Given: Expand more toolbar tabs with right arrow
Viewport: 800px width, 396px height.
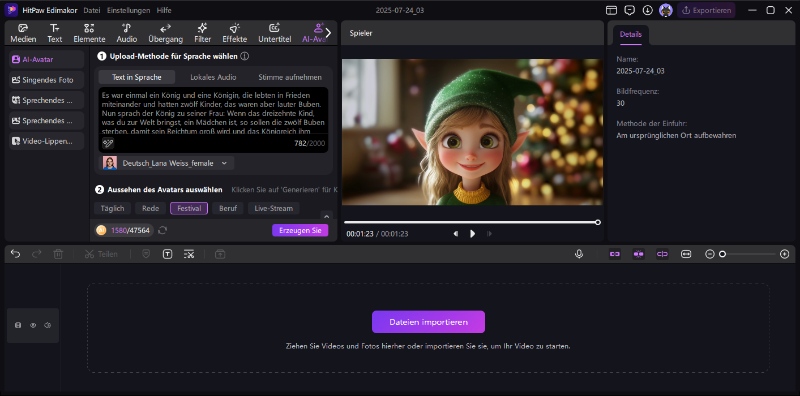Looking at the screenshot, I should click(x=328, y=33).
